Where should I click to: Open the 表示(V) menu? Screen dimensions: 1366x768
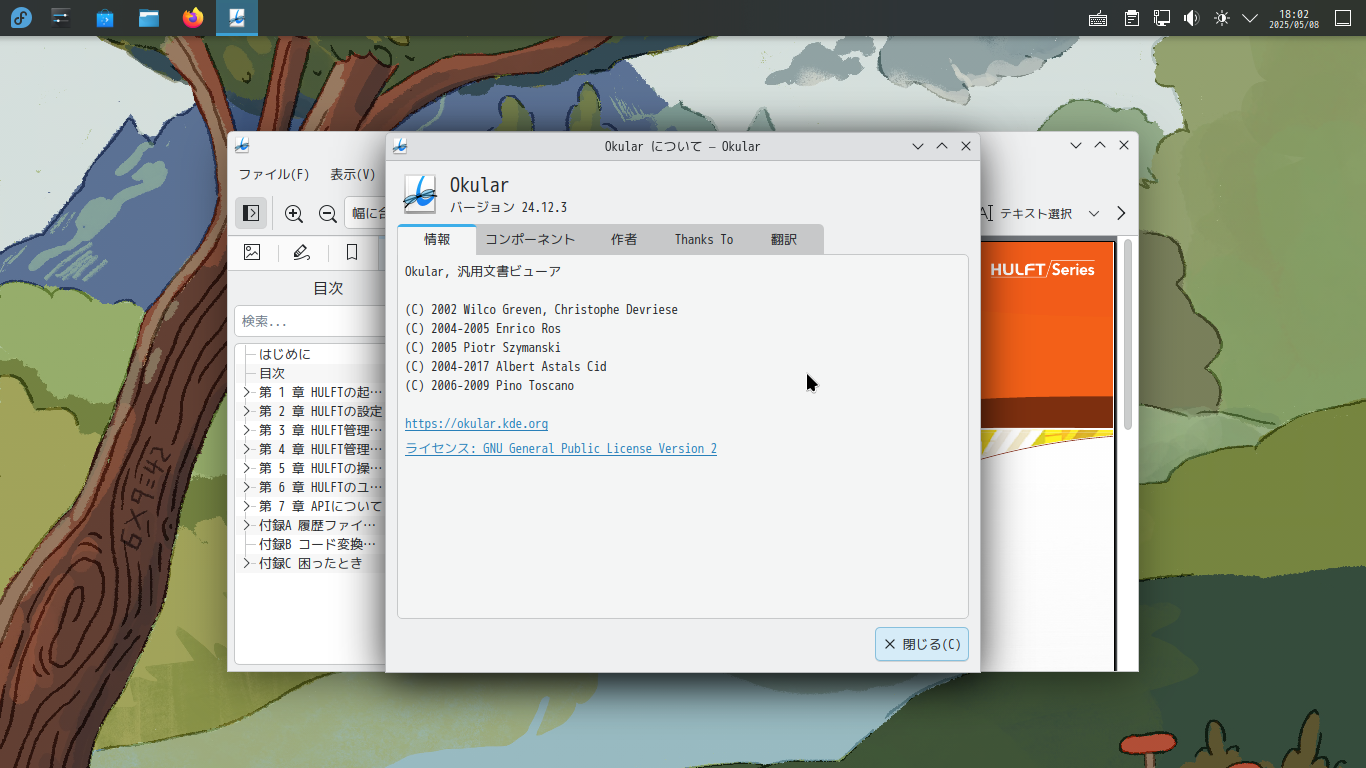click(x=353, y=174)
